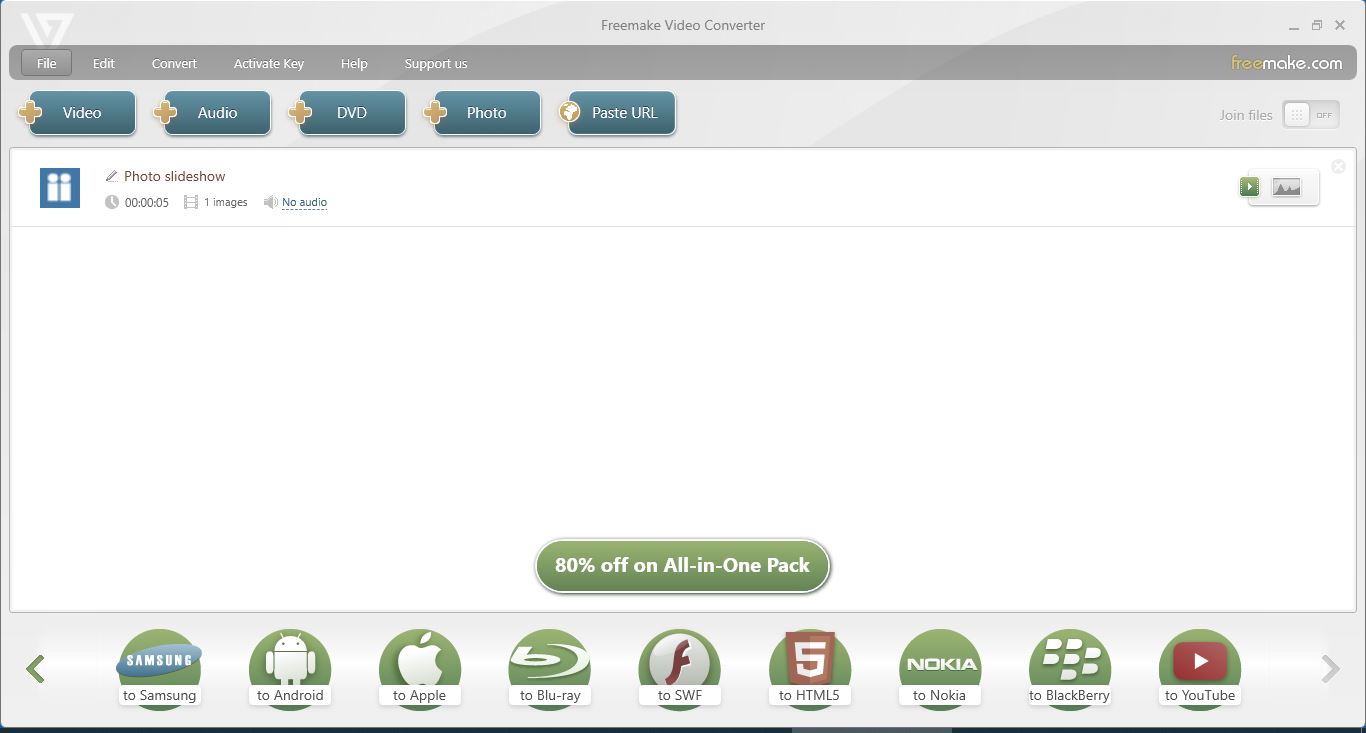Remove the Photo slideshow item with X
Image resolution: width=1366 pixels, height=733 pixels.
click(x=1338, y=166)
